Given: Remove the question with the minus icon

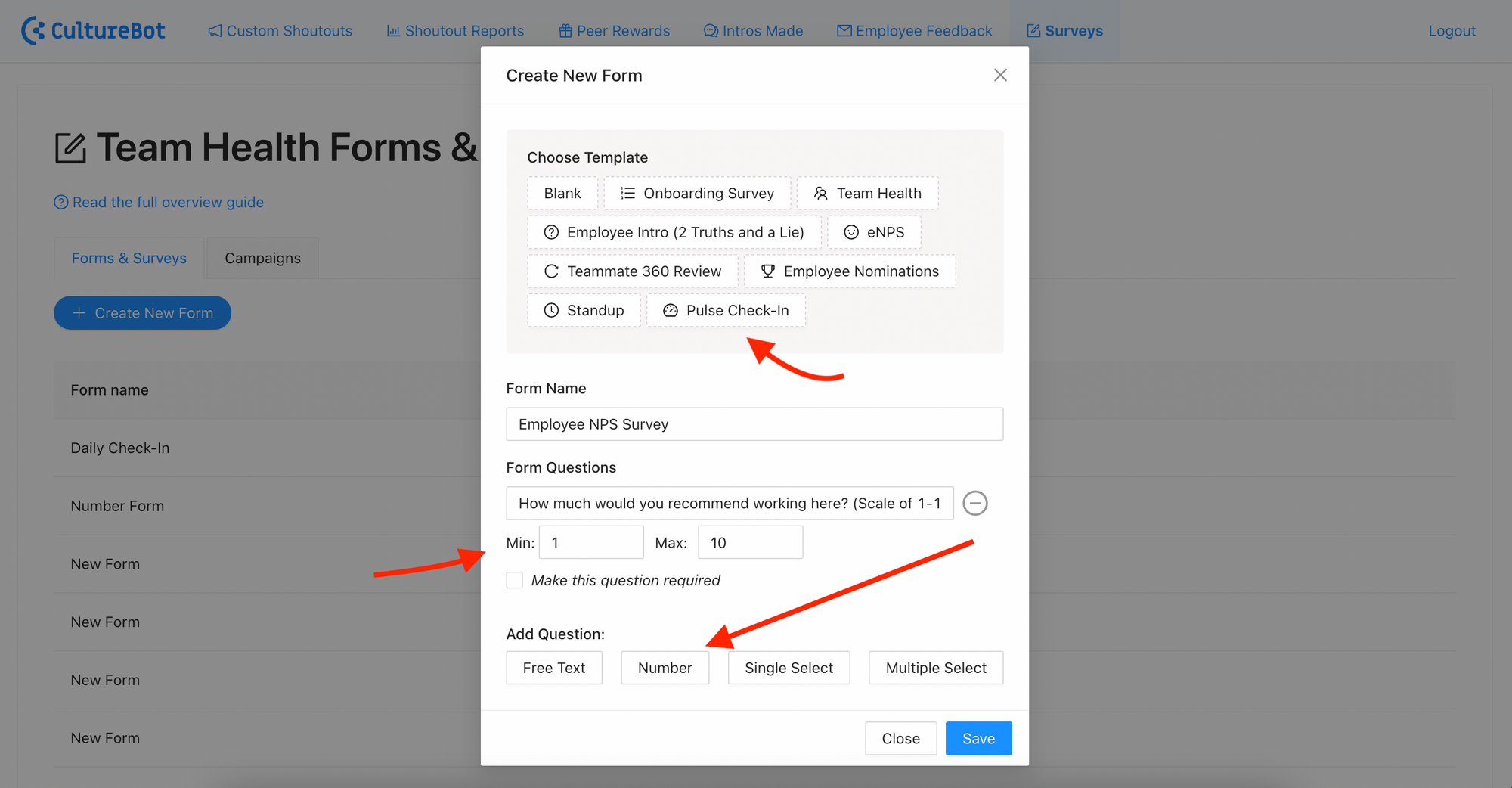Looking at the screenshot, I should 975,503.
